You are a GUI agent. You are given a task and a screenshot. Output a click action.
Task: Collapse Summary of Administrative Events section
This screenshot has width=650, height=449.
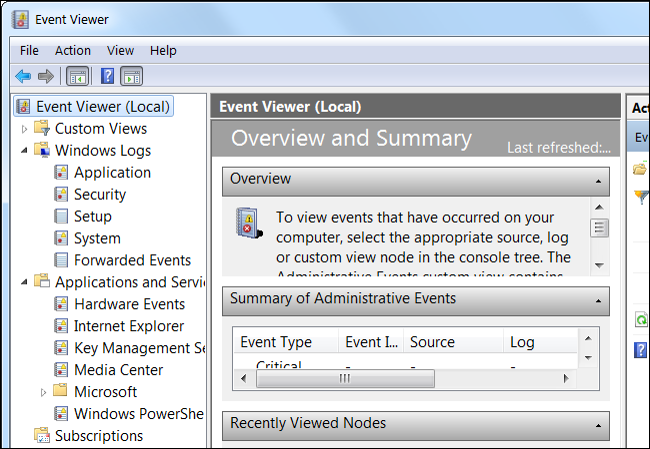[x=597, y=299]
